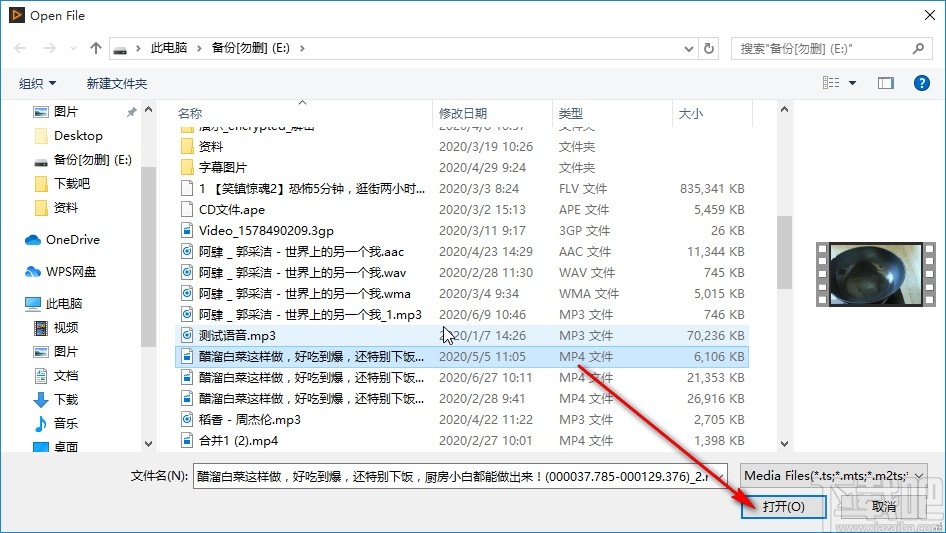Open 下载 under 此电脑
946x533 pixels.
66,400
